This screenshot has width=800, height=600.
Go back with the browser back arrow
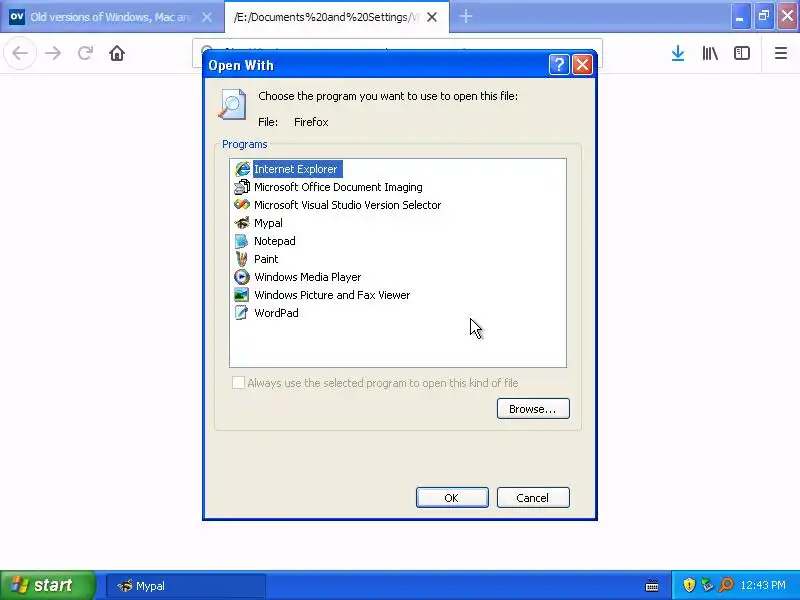[x=20, y=53]
